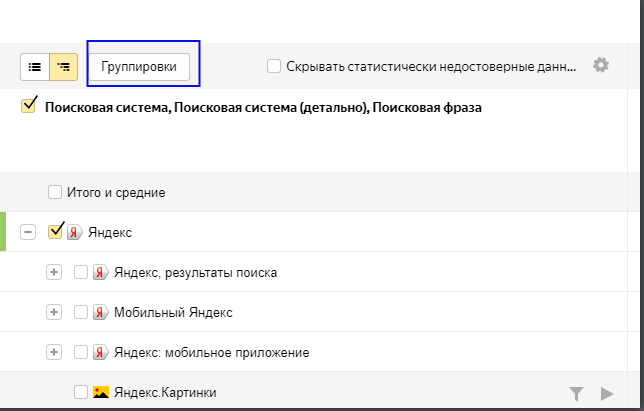Expand Яндекс: мобильное приложение row
Image resolution: width=644 pixels, height=411 pixels.
(54, 352)
